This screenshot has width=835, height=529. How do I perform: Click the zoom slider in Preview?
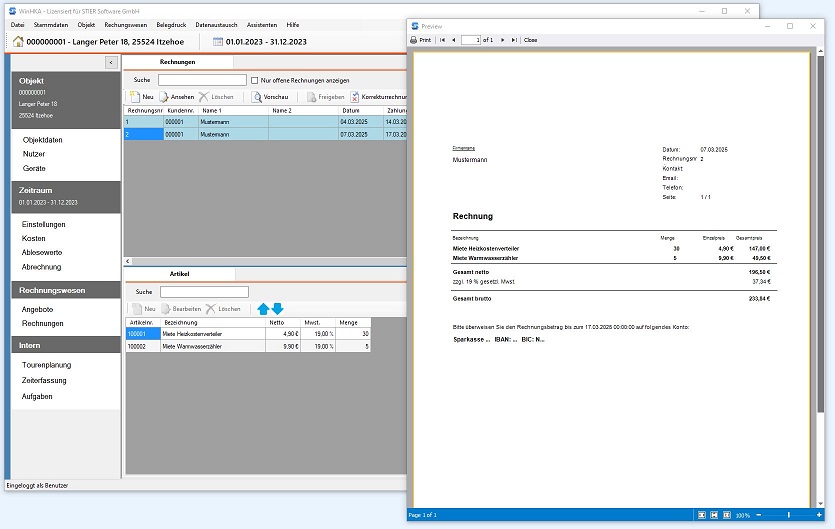790,515
